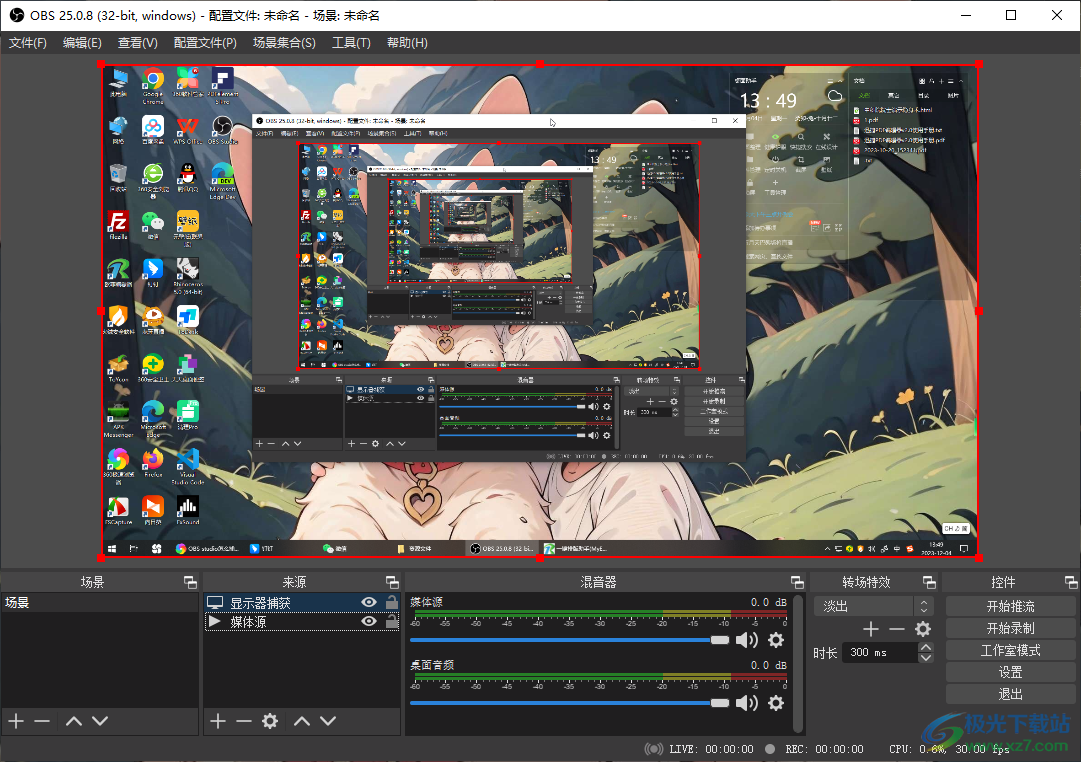The height and width of the screenshot is (762, 1081).
Task: Open transition properties gear icon
Action: pos(923,629)
